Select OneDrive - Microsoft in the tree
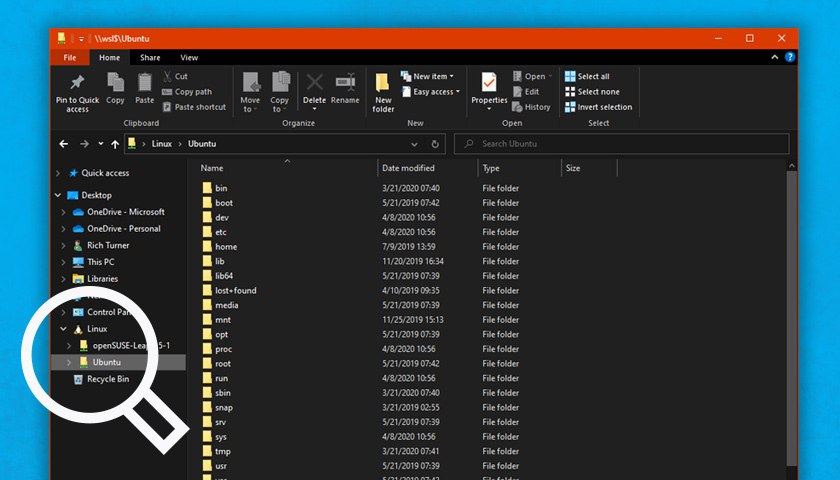The width and height of the screenshot is (840, 480). 126,212
